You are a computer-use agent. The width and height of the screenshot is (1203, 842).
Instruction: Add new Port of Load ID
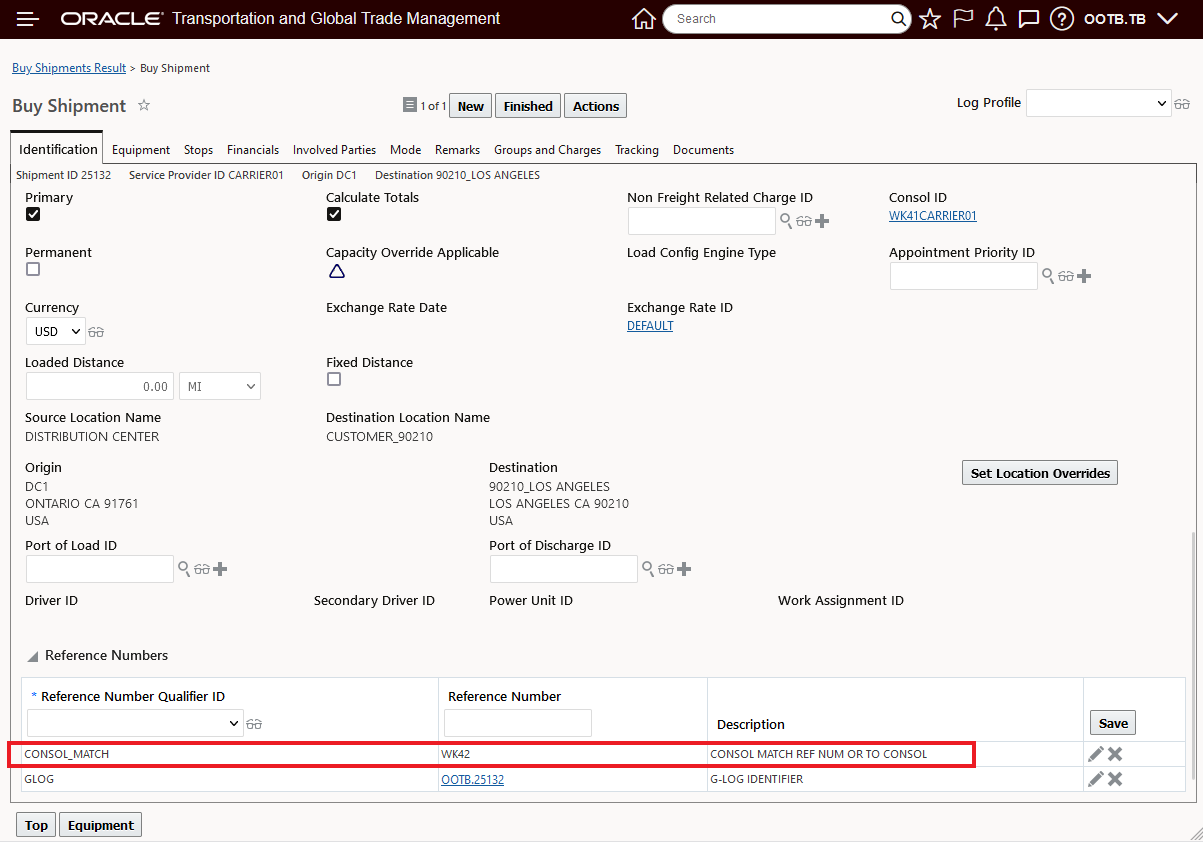(220, 569)
